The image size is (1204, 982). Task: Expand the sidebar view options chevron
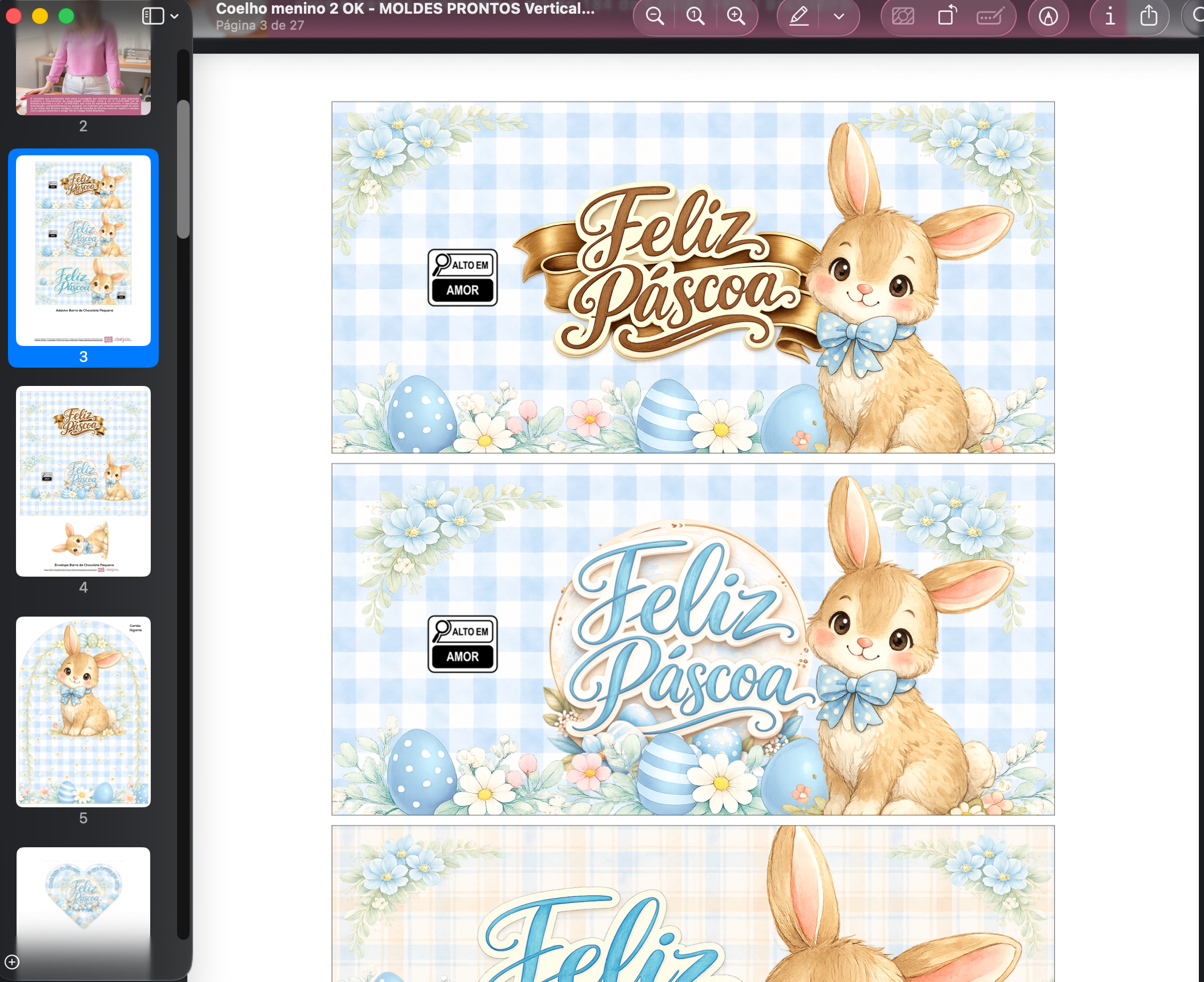(x=175, y=17)
